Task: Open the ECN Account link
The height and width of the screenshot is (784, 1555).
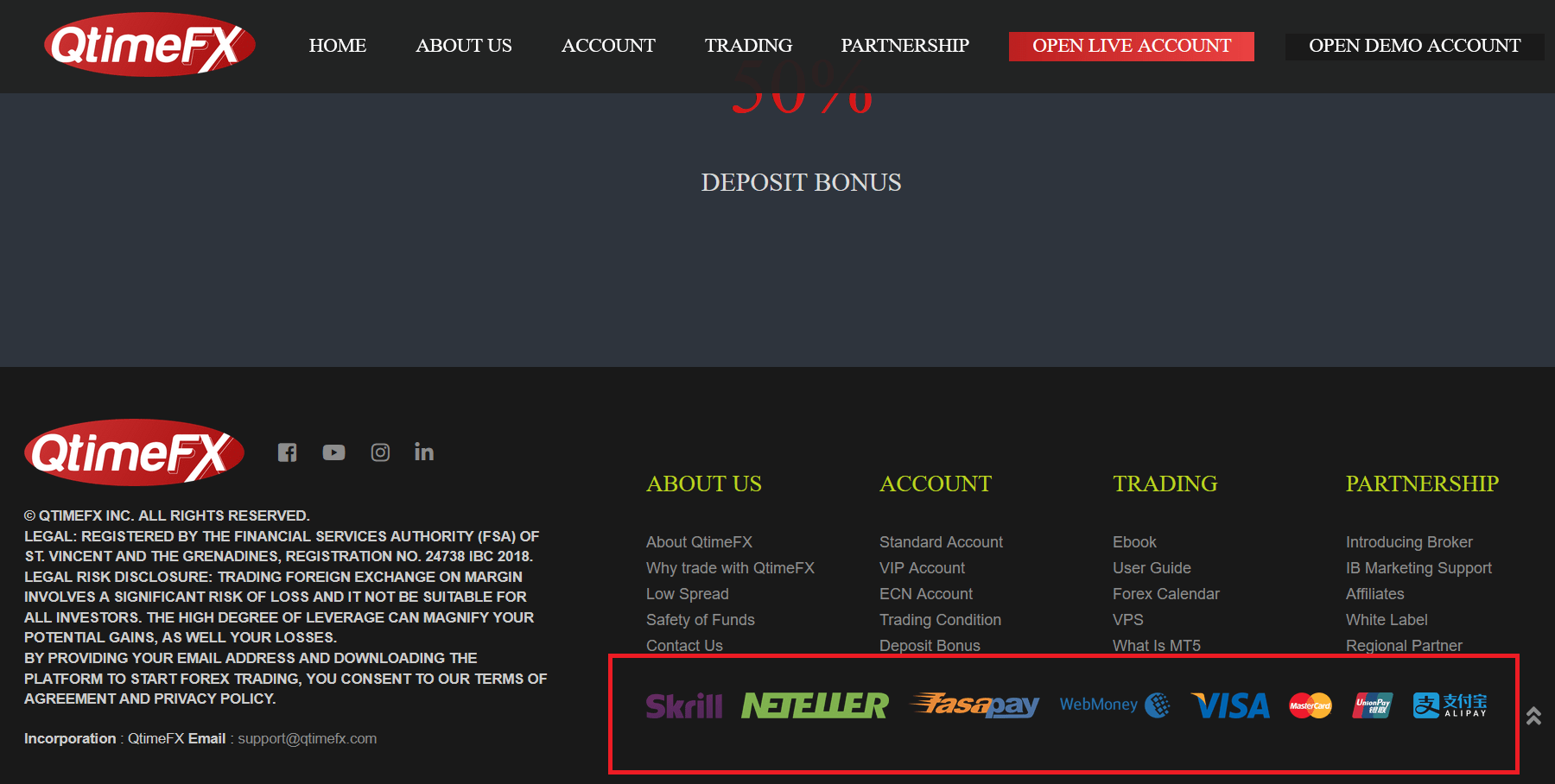Action: coord(926,594)
